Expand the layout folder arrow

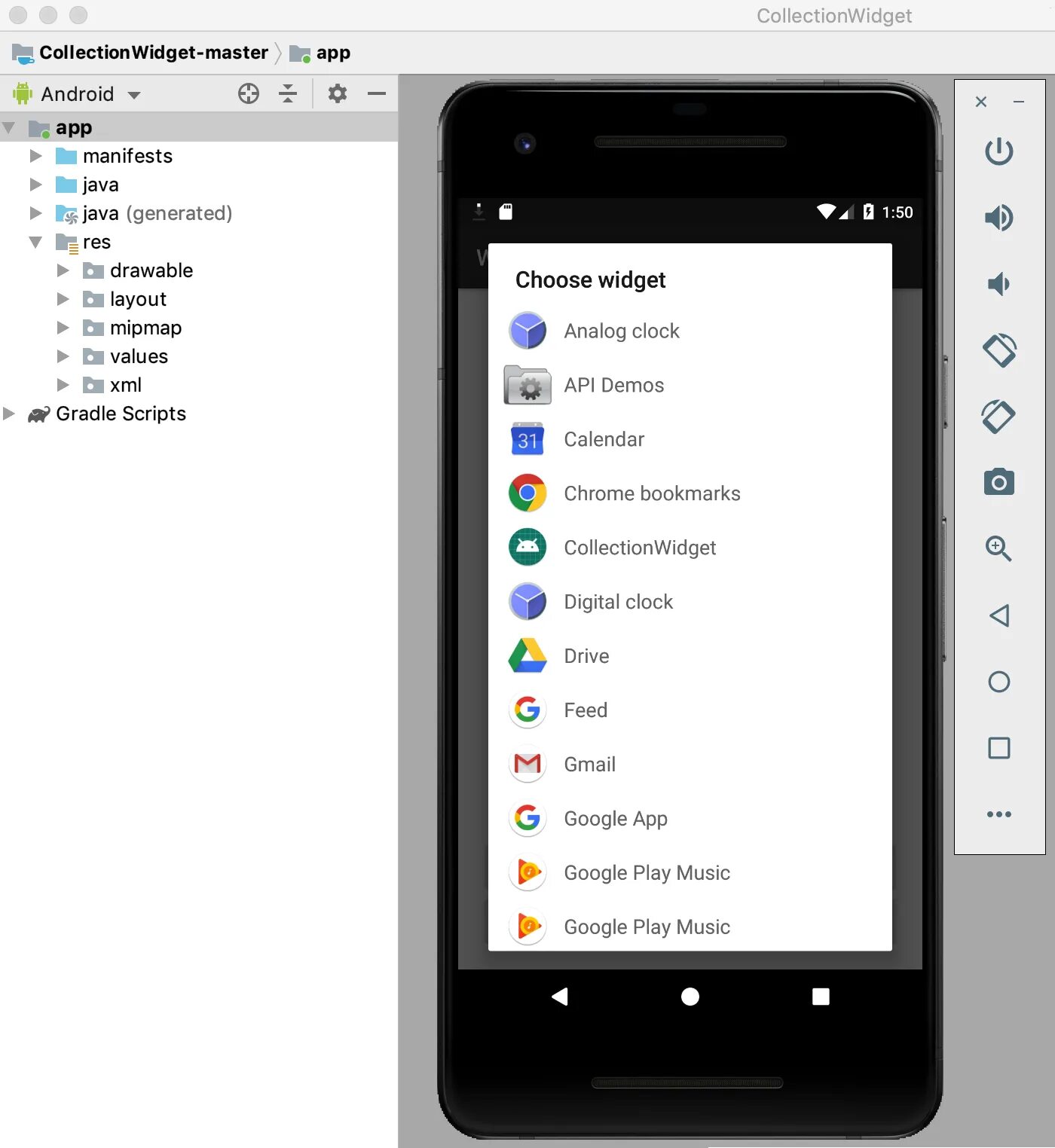[x=63, y=299]
